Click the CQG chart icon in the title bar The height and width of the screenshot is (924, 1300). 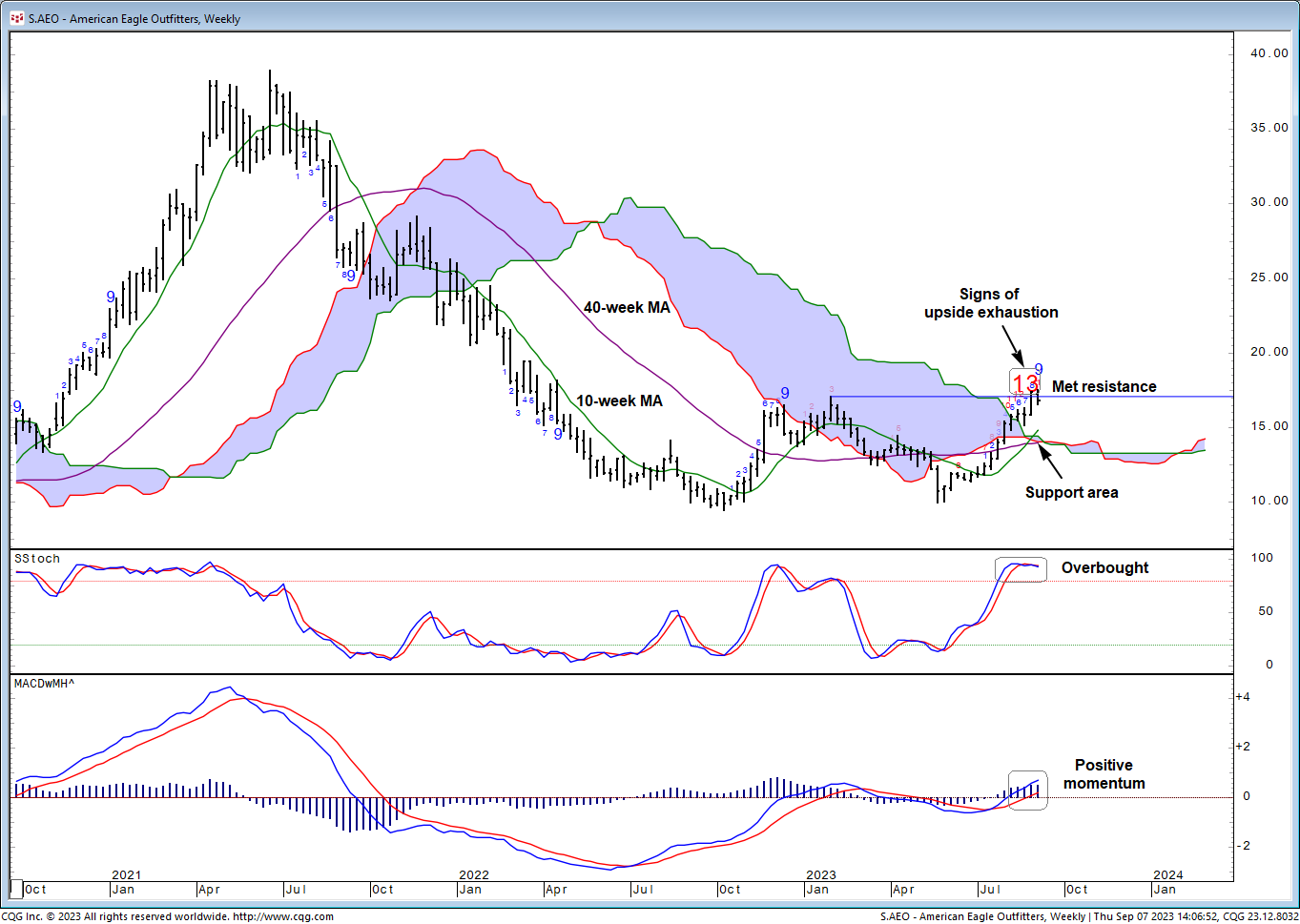coord(16,18)
